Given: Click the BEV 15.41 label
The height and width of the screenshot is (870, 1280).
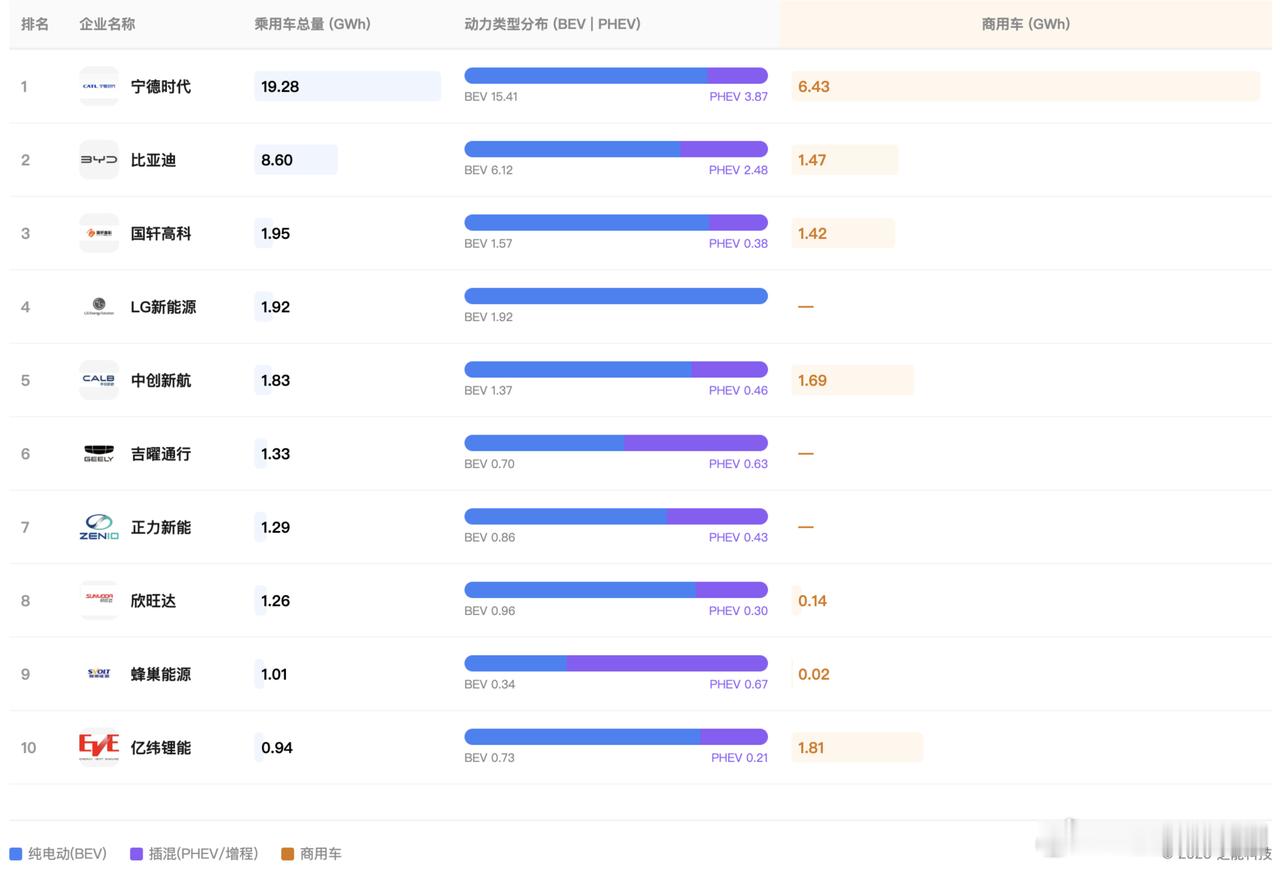Looking at the screenshot, I should point(491,97).
